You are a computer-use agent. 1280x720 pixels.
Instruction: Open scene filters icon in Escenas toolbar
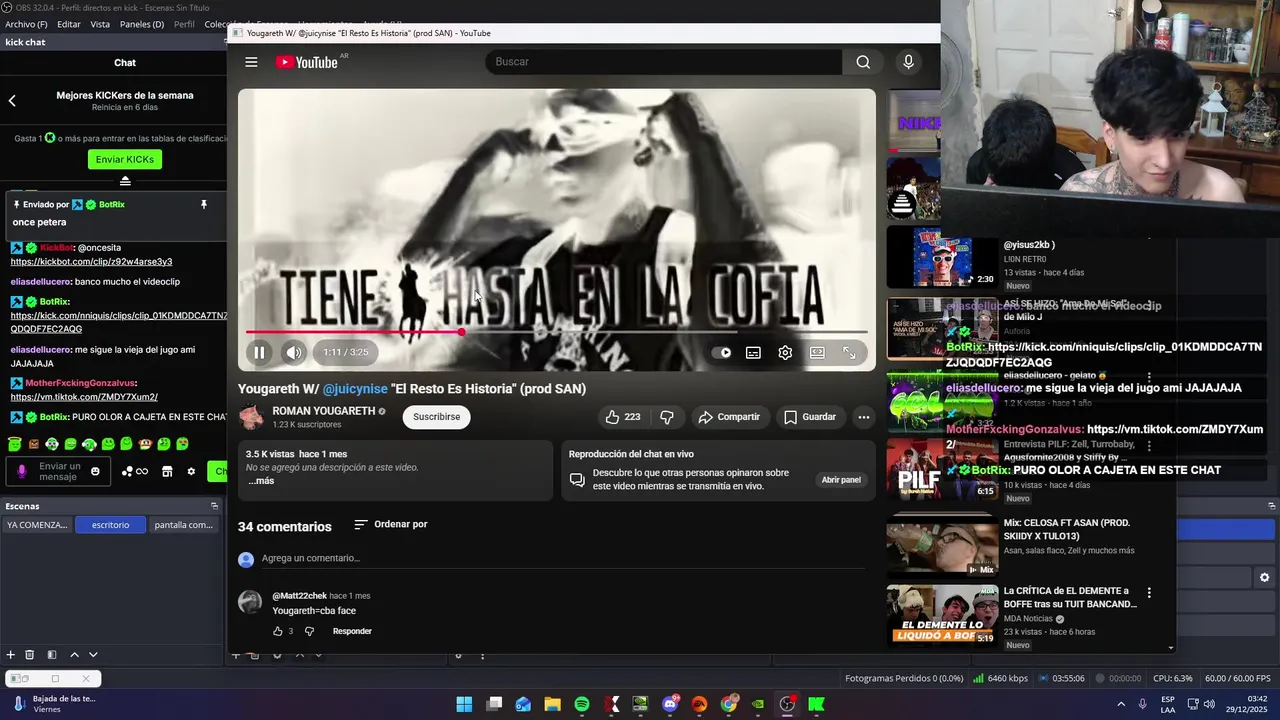pos(52,655)
